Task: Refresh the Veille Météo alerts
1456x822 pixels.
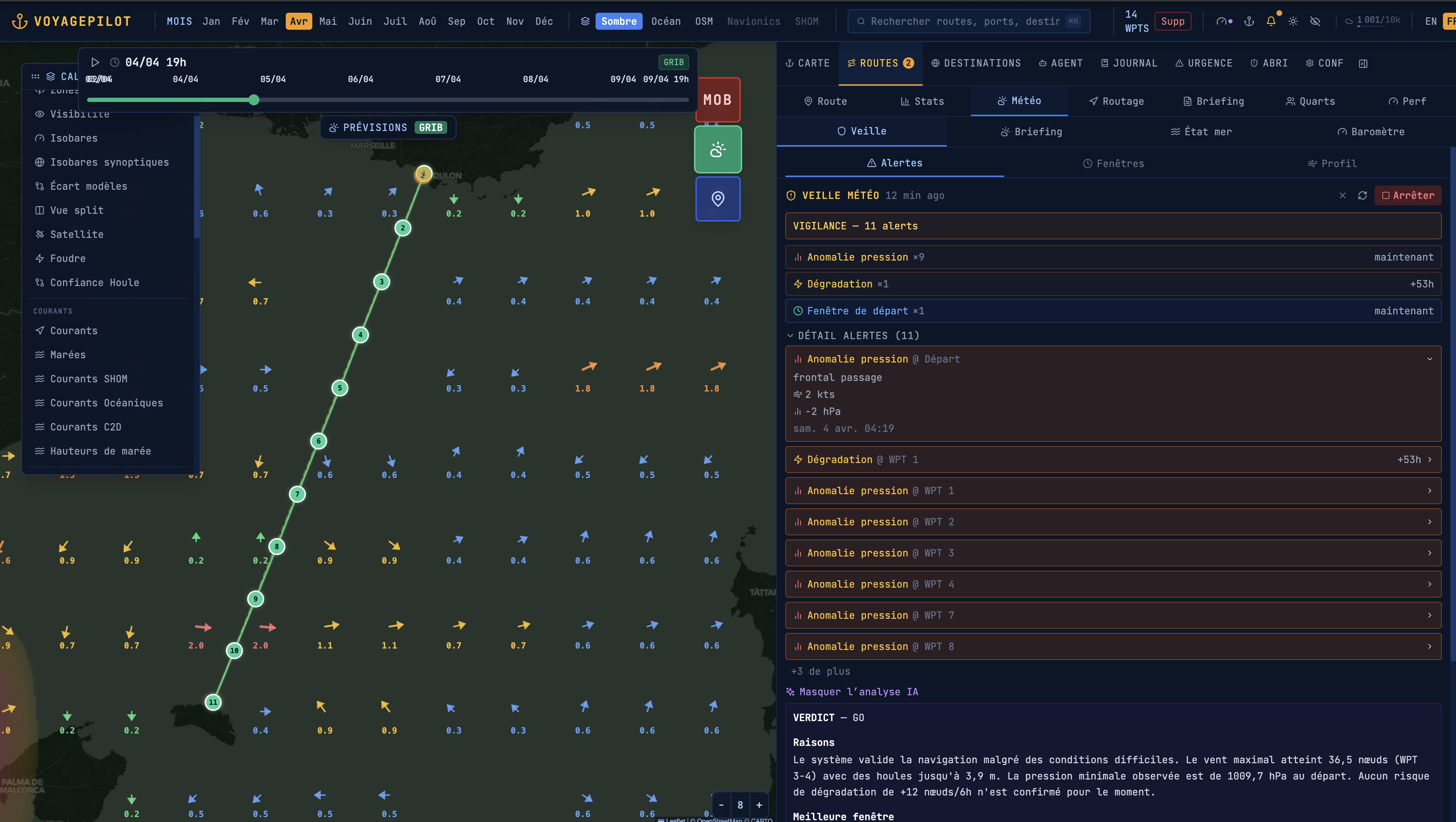Action: (x=1363, y=195)
